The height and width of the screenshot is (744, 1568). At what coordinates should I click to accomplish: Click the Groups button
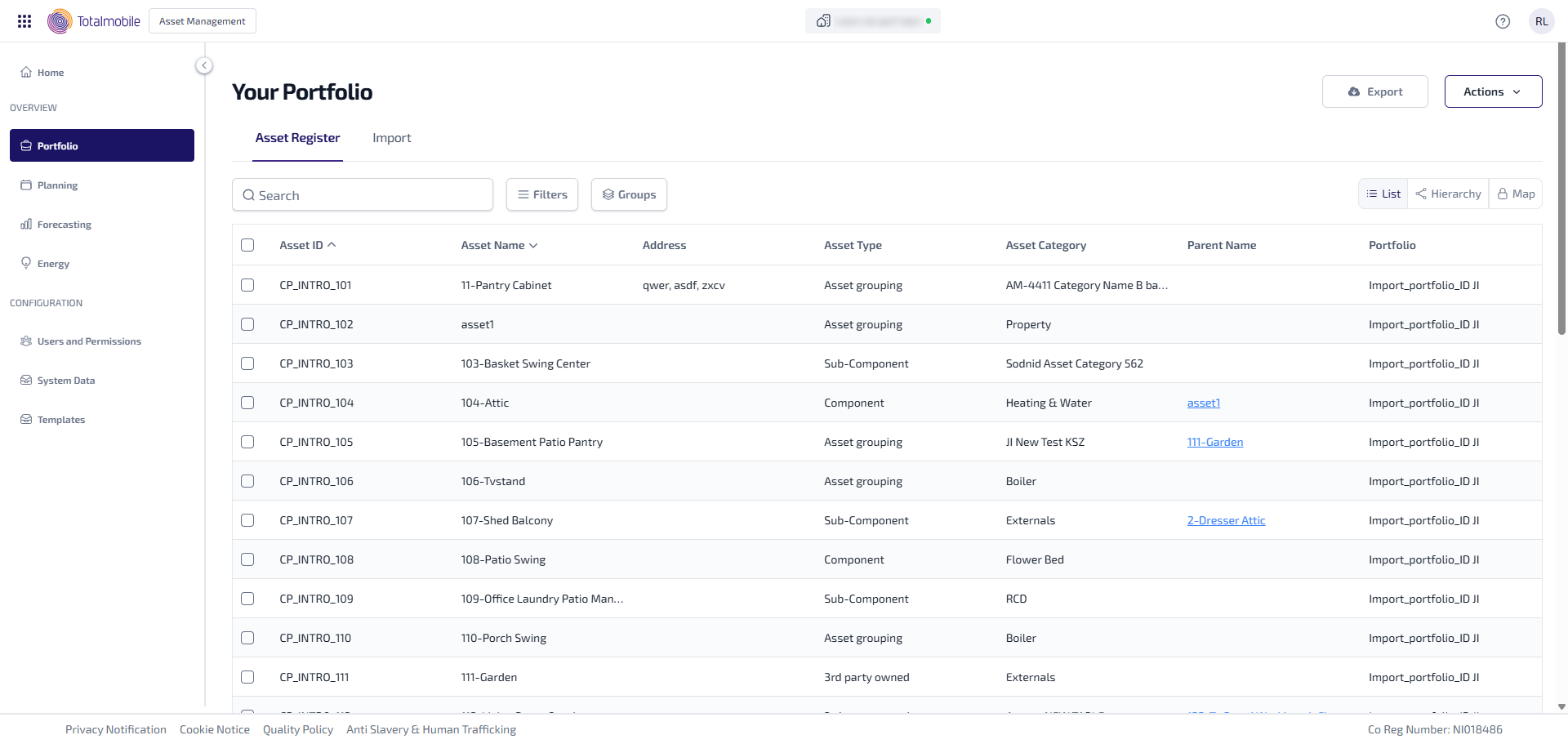pos(629,194)
